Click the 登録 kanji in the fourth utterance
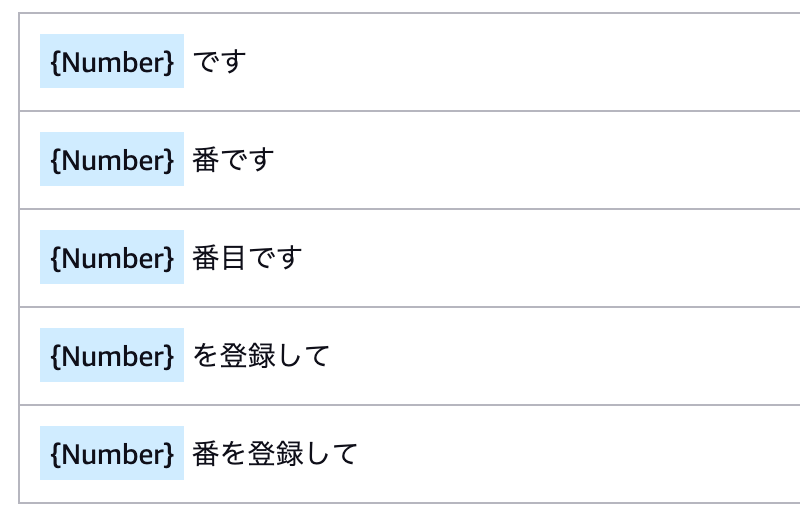 (x=248, y=355)
